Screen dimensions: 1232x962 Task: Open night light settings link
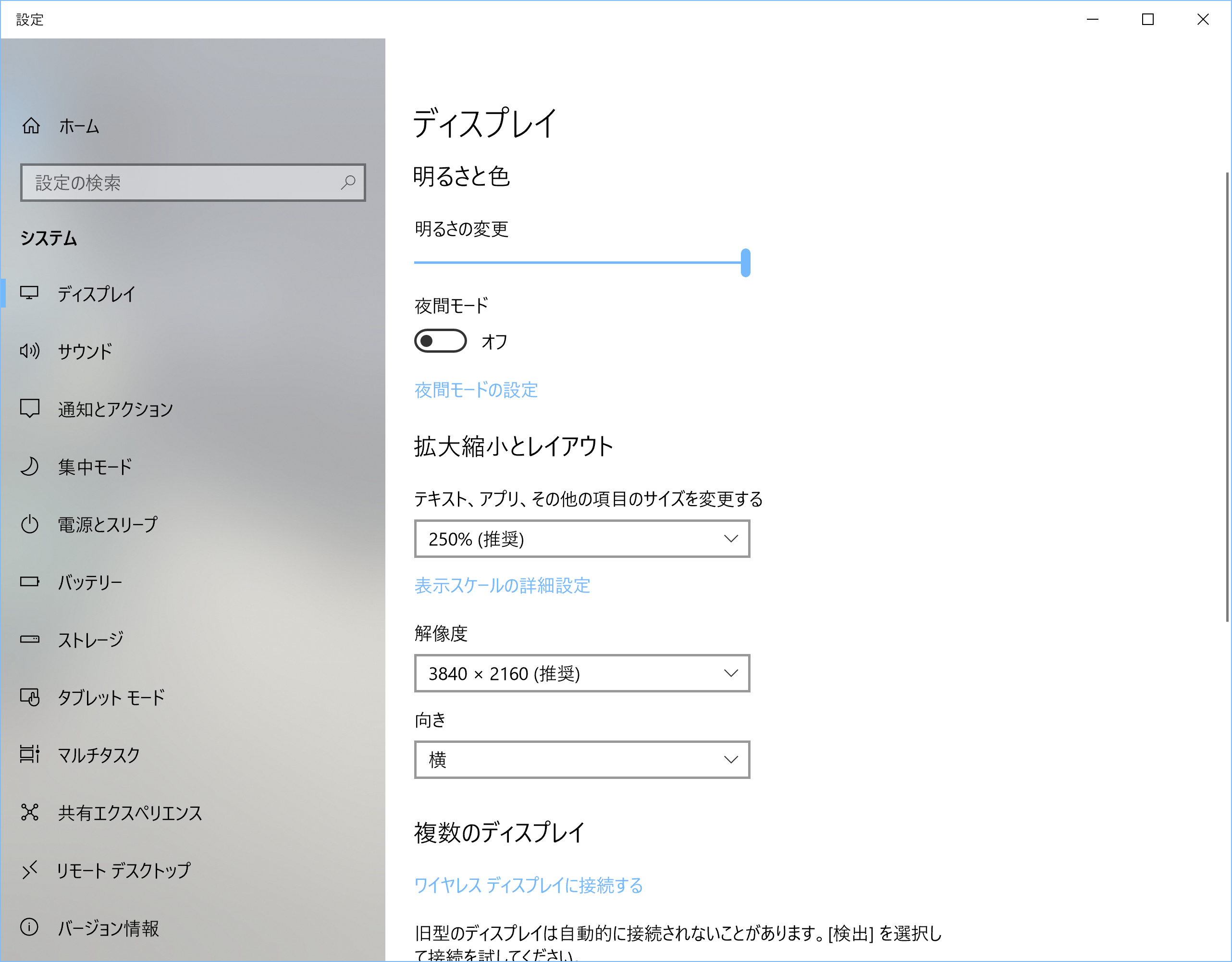coord(476,390)
